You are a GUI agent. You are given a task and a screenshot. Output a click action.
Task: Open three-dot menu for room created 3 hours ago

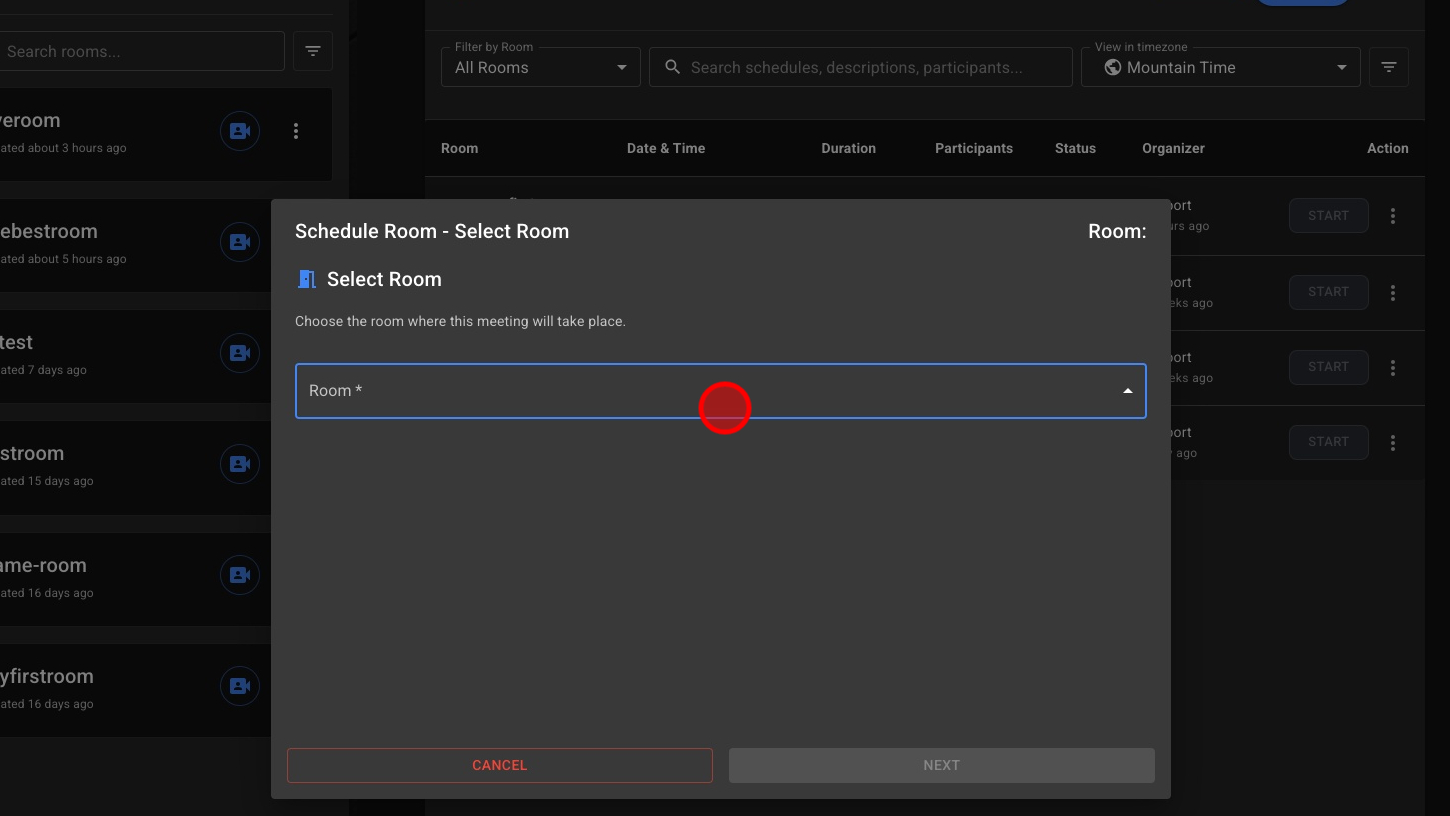coord(296,131)
